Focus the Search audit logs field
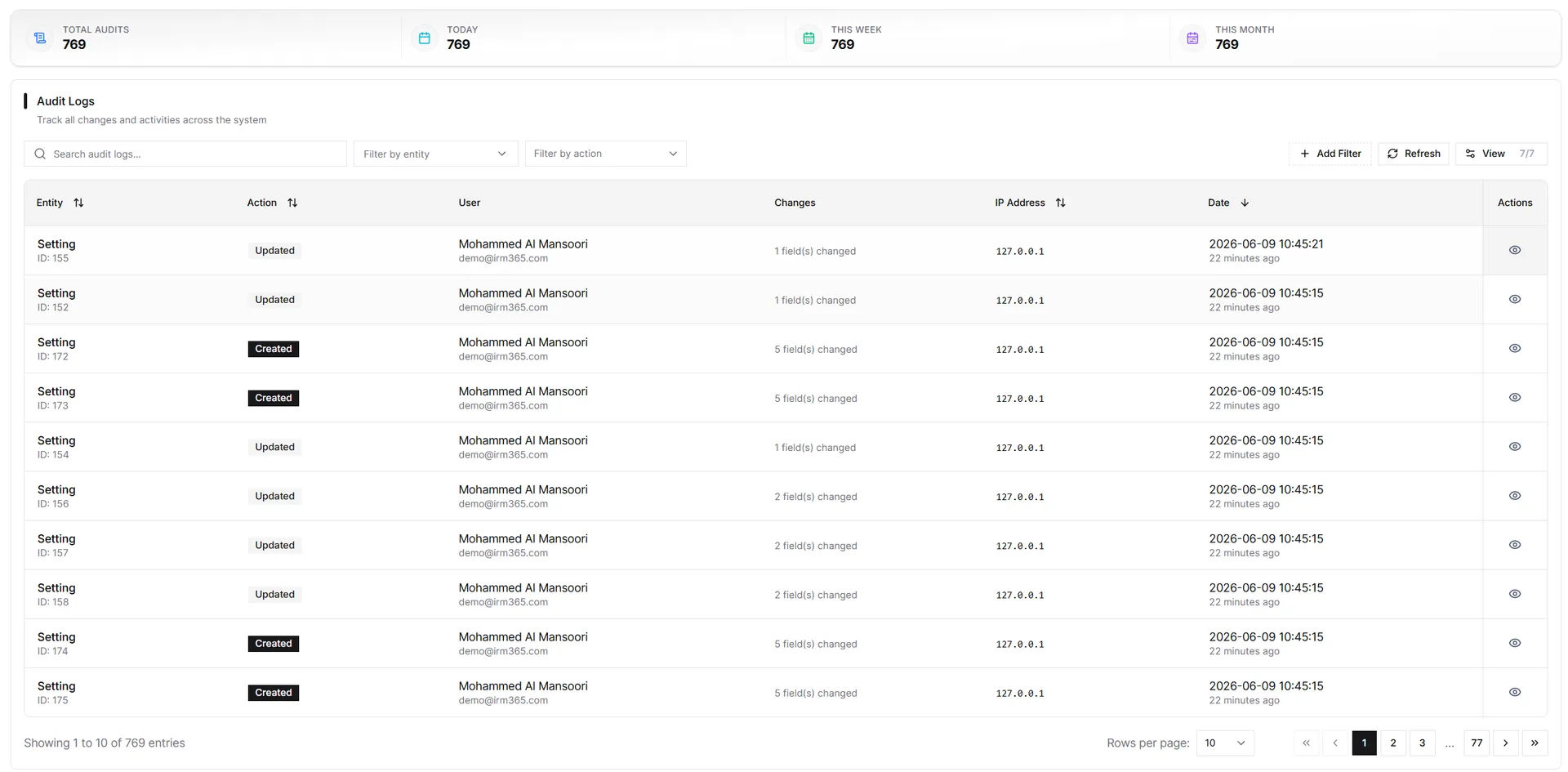1568x772 pixels. tap(185, 154)
